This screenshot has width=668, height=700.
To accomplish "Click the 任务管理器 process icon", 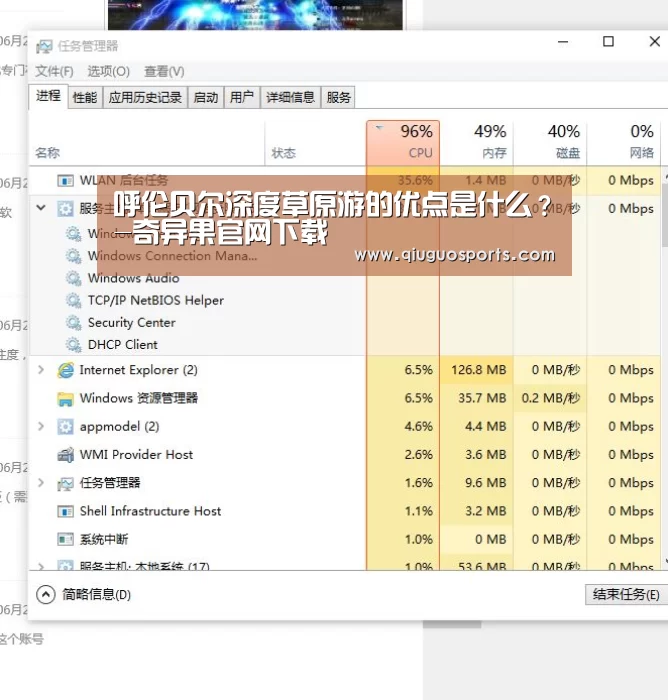I will tap(65, 483).
